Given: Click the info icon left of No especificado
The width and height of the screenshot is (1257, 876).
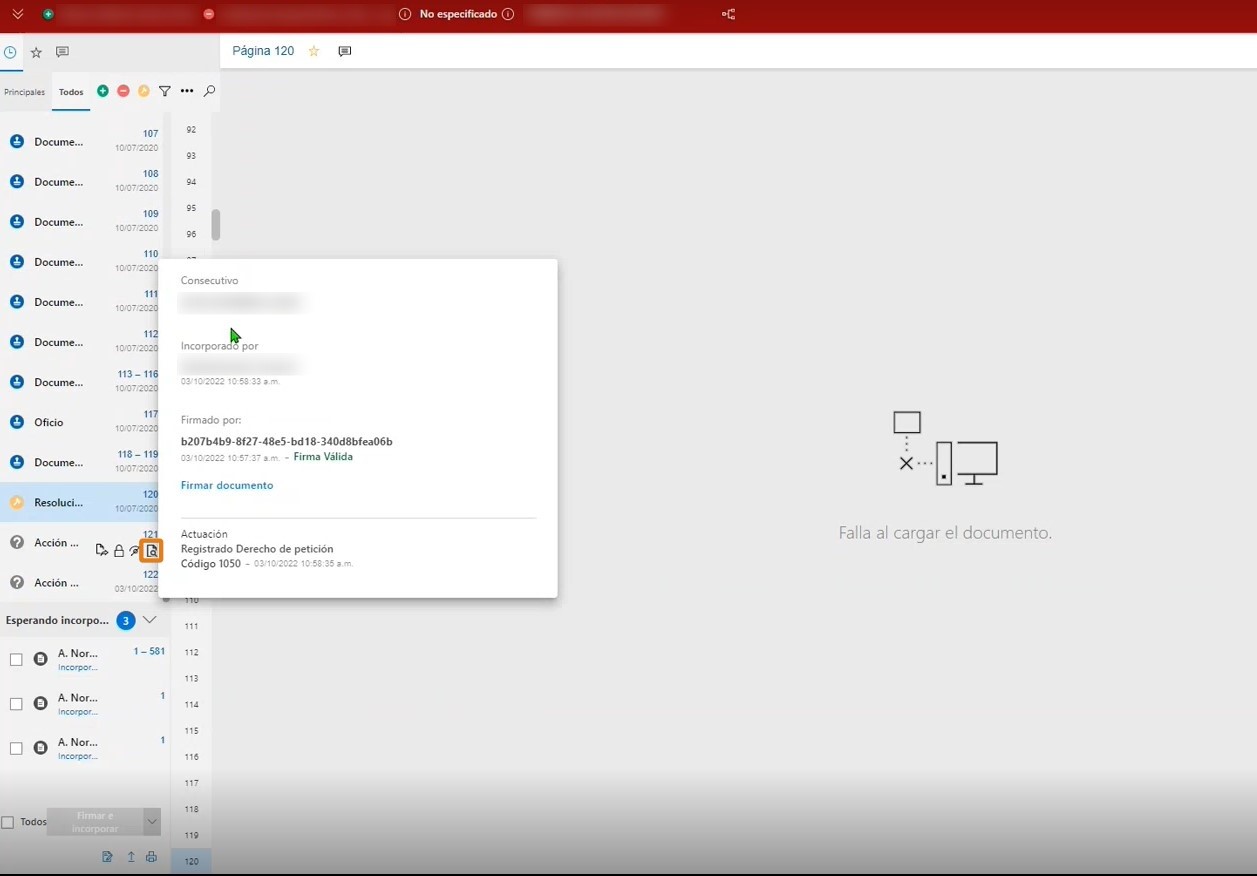Looking at the screenshot, I should [405, 14].
